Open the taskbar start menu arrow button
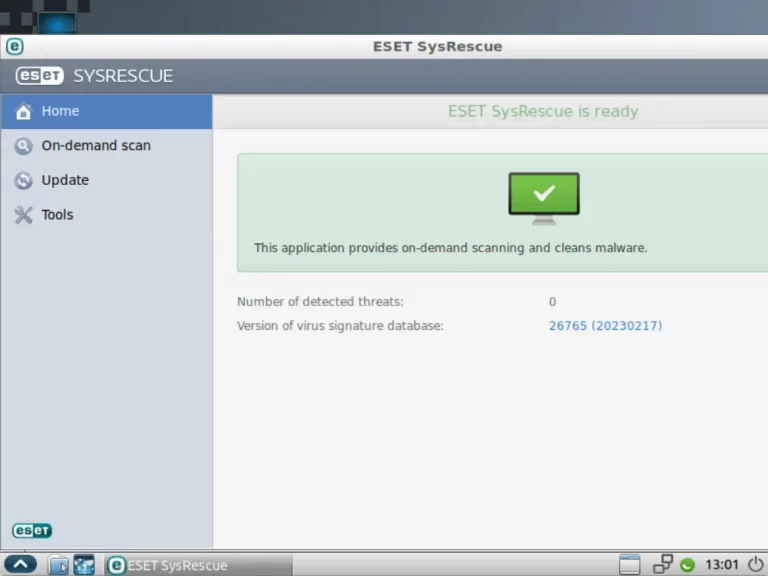 coord(21,564)
